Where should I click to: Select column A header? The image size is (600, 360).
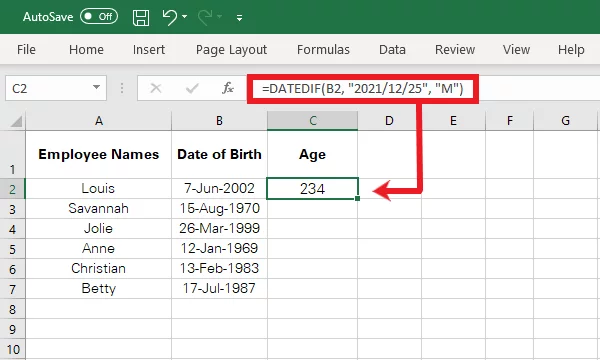pos(99,121)
